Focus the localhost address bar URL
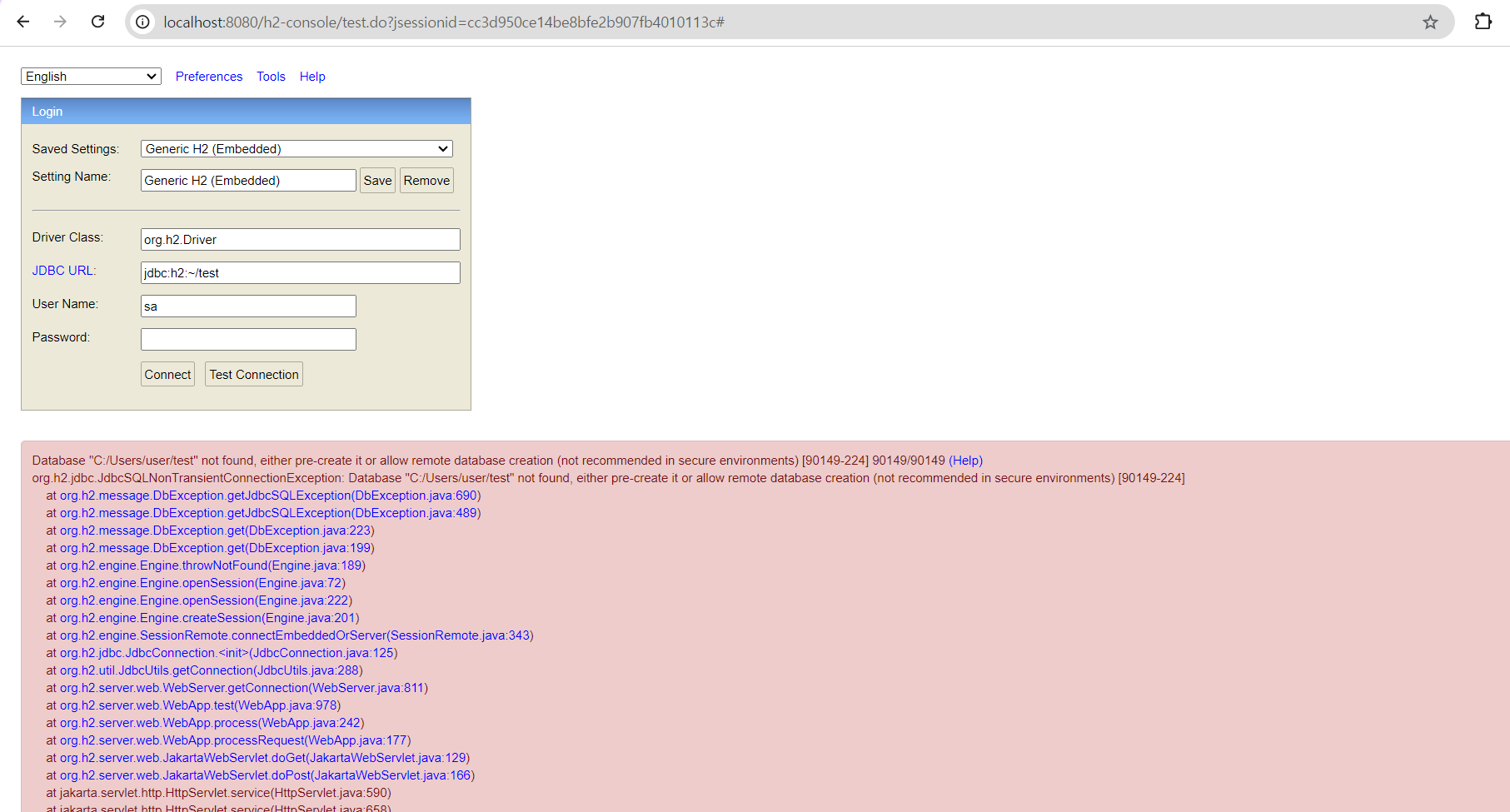This screenshot has height=812, width=1510. point(444,22)
